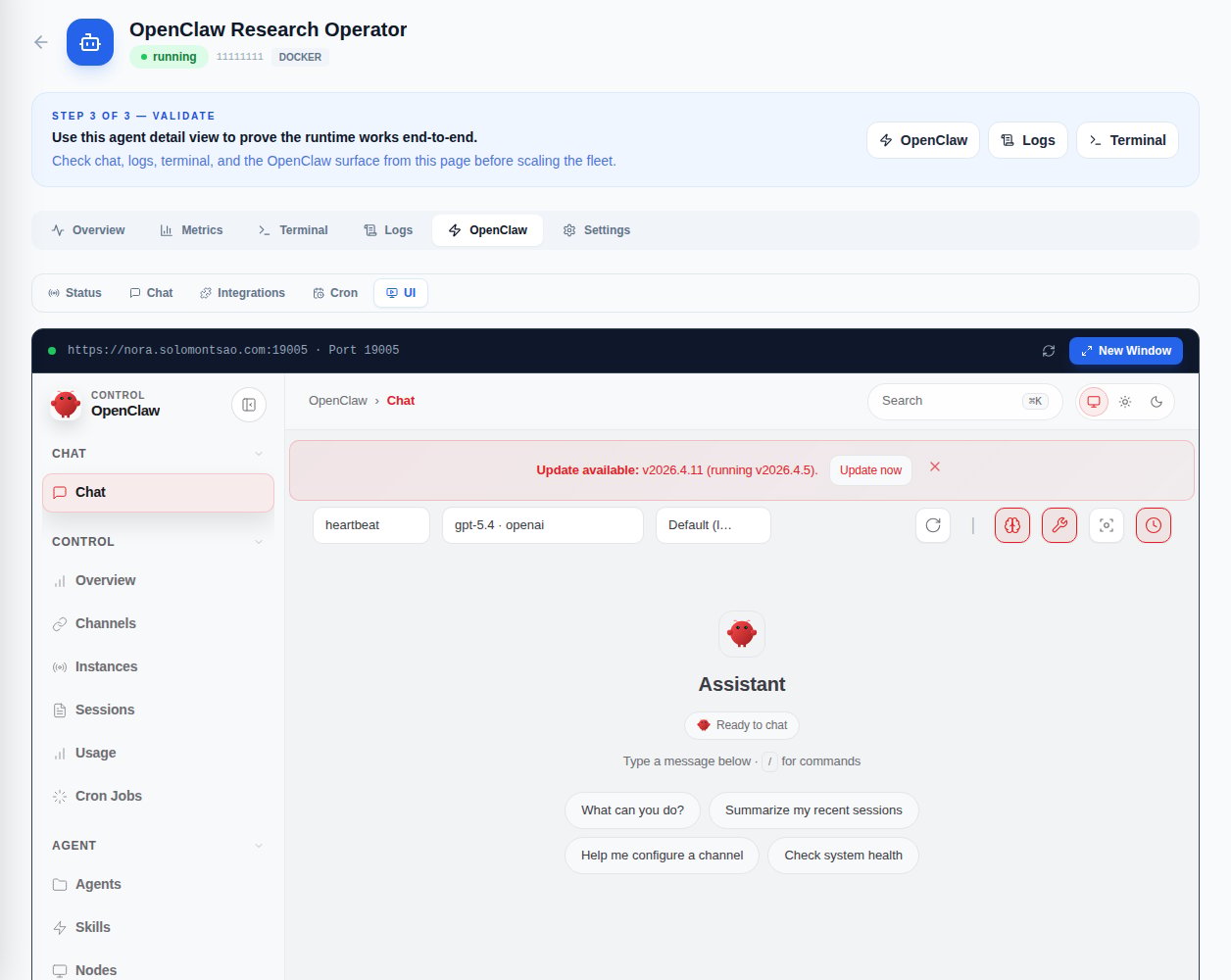Choose 'Help me configure a channel' suggestion
The image size is (1231, 980).
tap(662, 856)
